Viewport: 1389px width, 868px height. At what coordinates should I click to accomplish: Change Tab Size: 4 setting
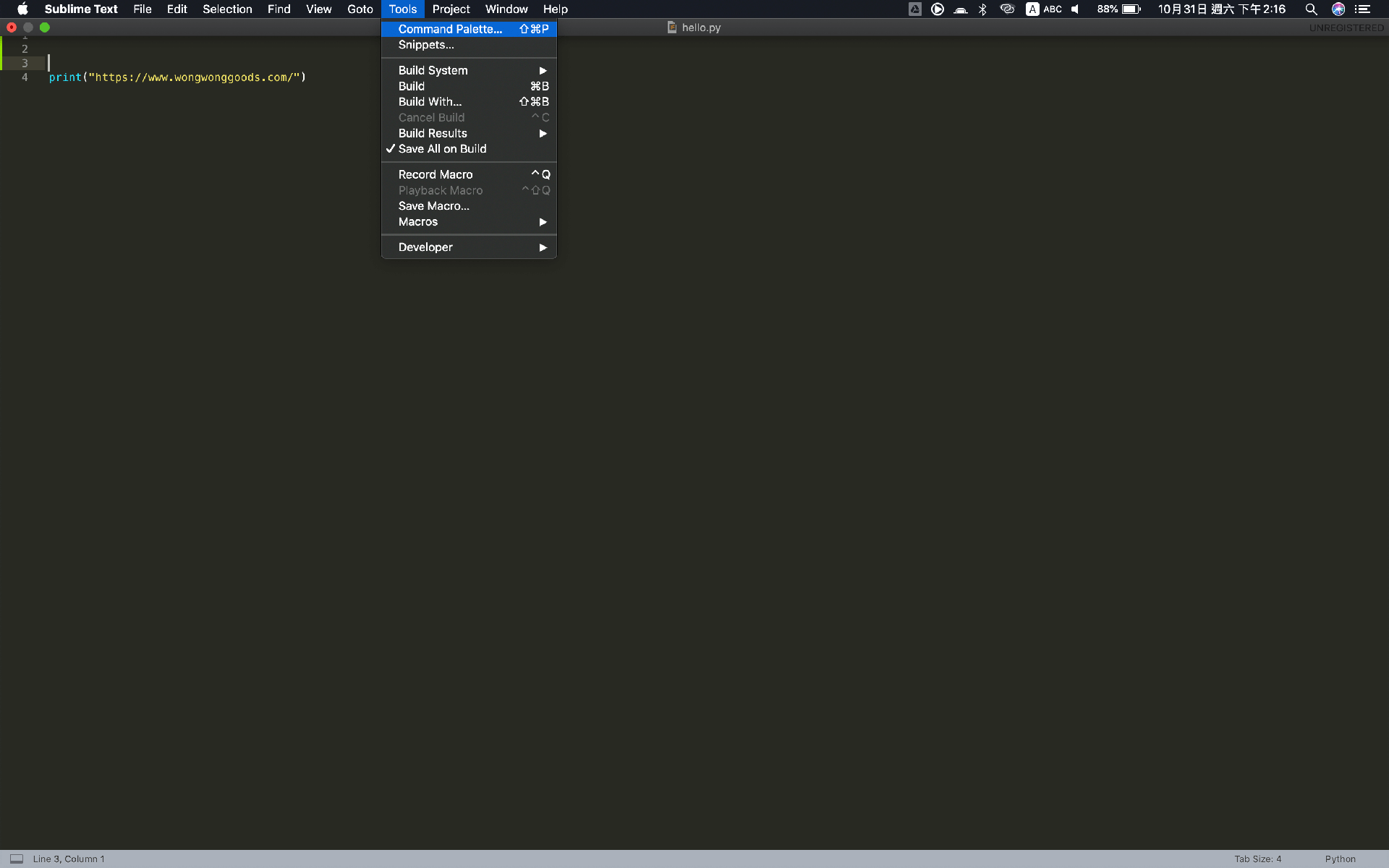(1257, 859)
